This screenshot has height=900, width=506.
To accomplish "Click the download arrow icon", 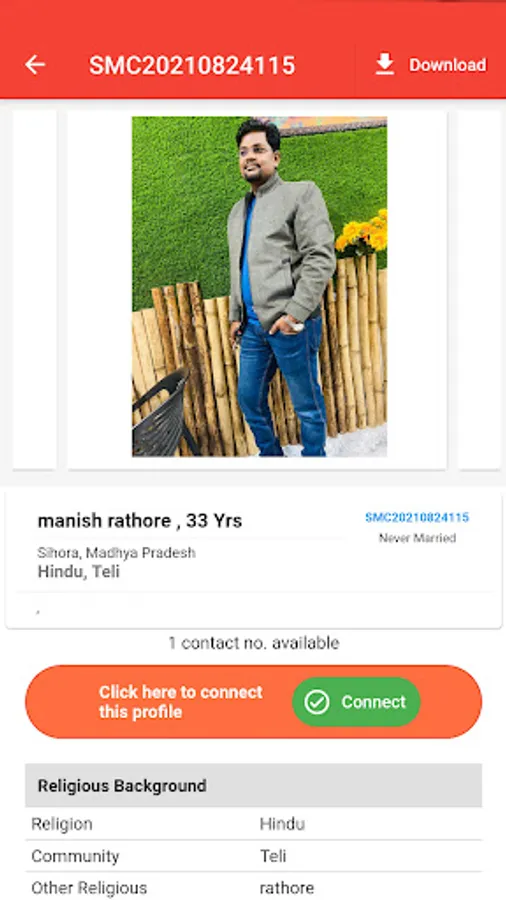I will (384, 64).
